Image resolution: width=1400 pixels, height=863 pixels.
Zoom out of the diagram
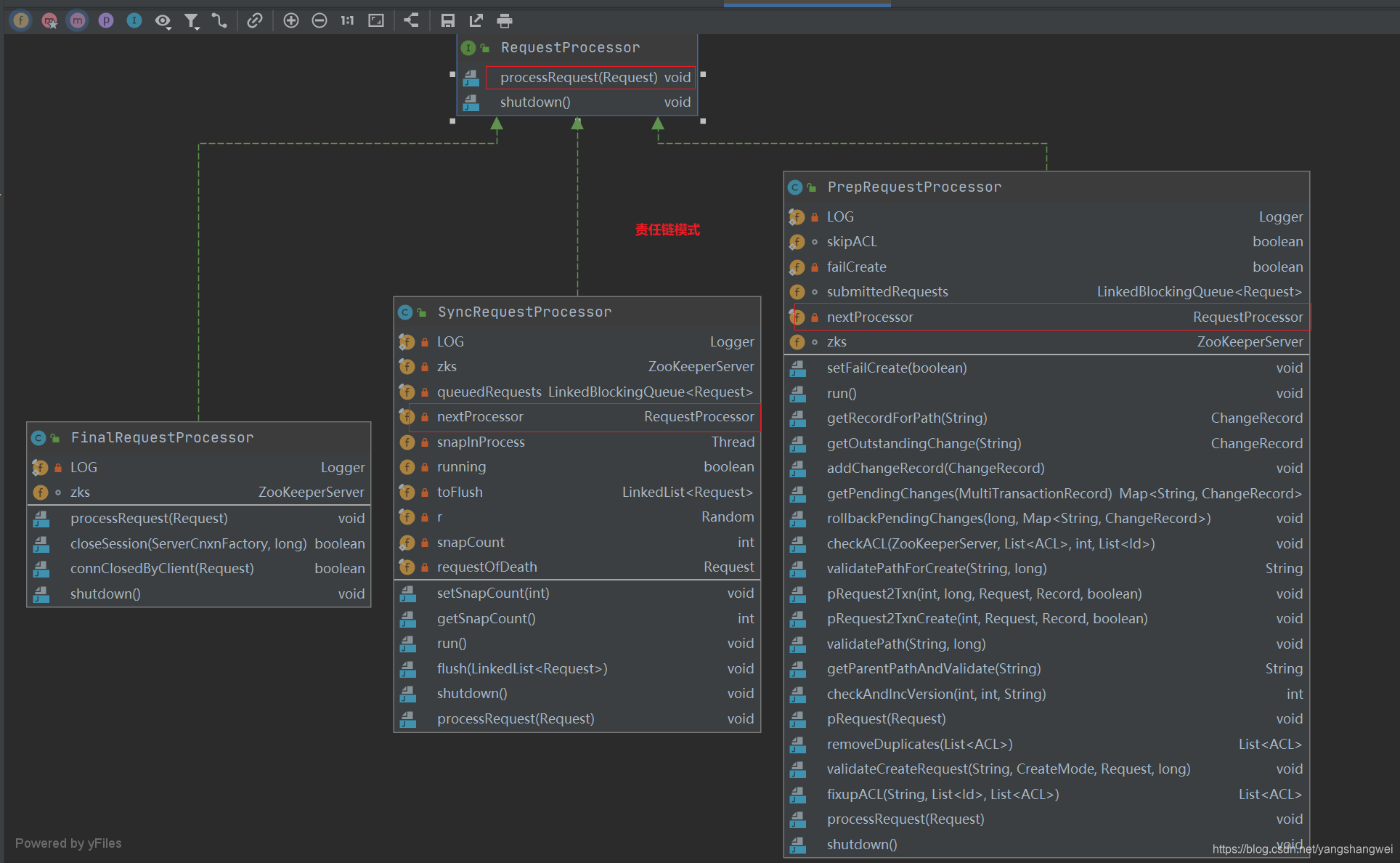320,20
